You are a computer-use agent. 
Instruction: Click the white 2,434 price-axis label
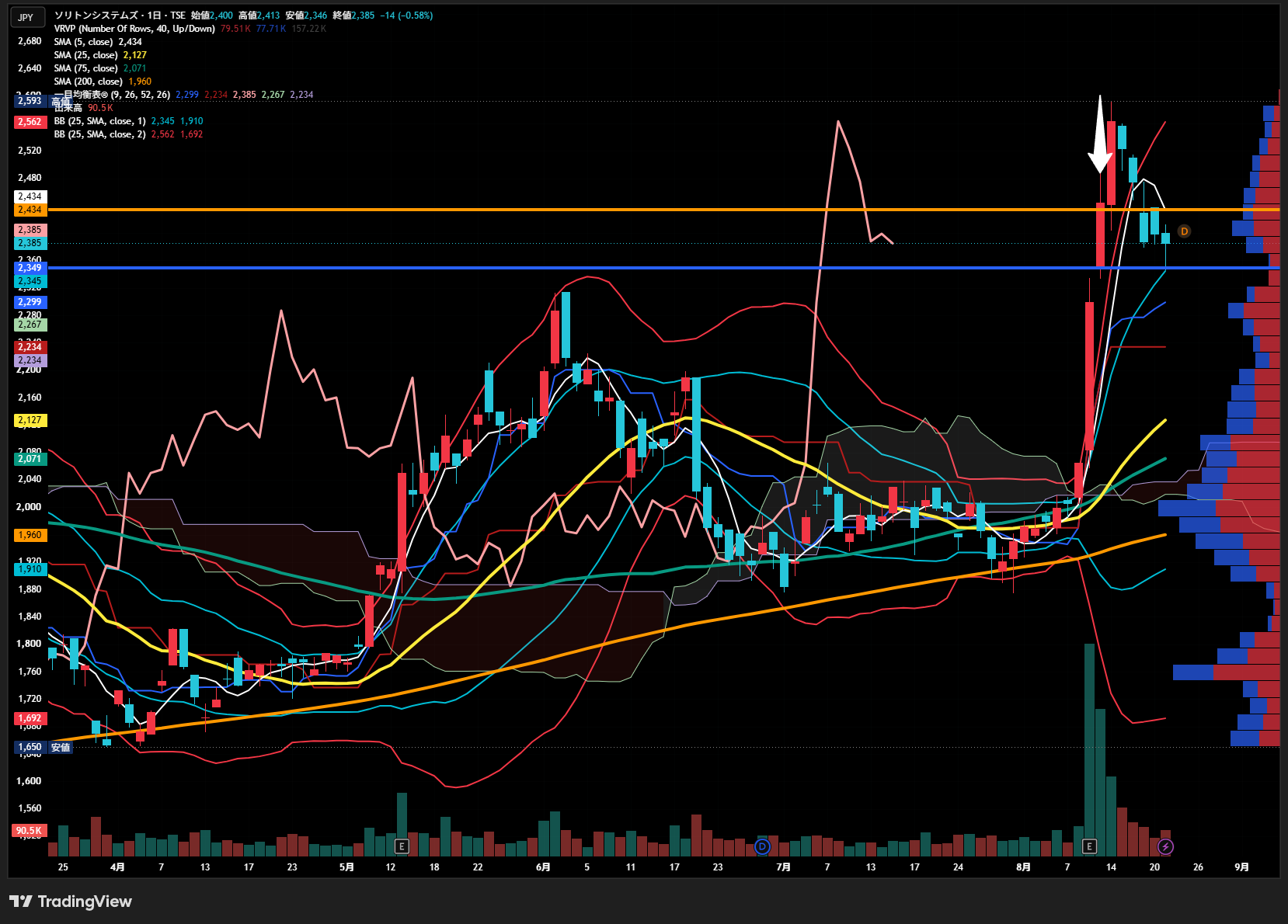[30, 196]
